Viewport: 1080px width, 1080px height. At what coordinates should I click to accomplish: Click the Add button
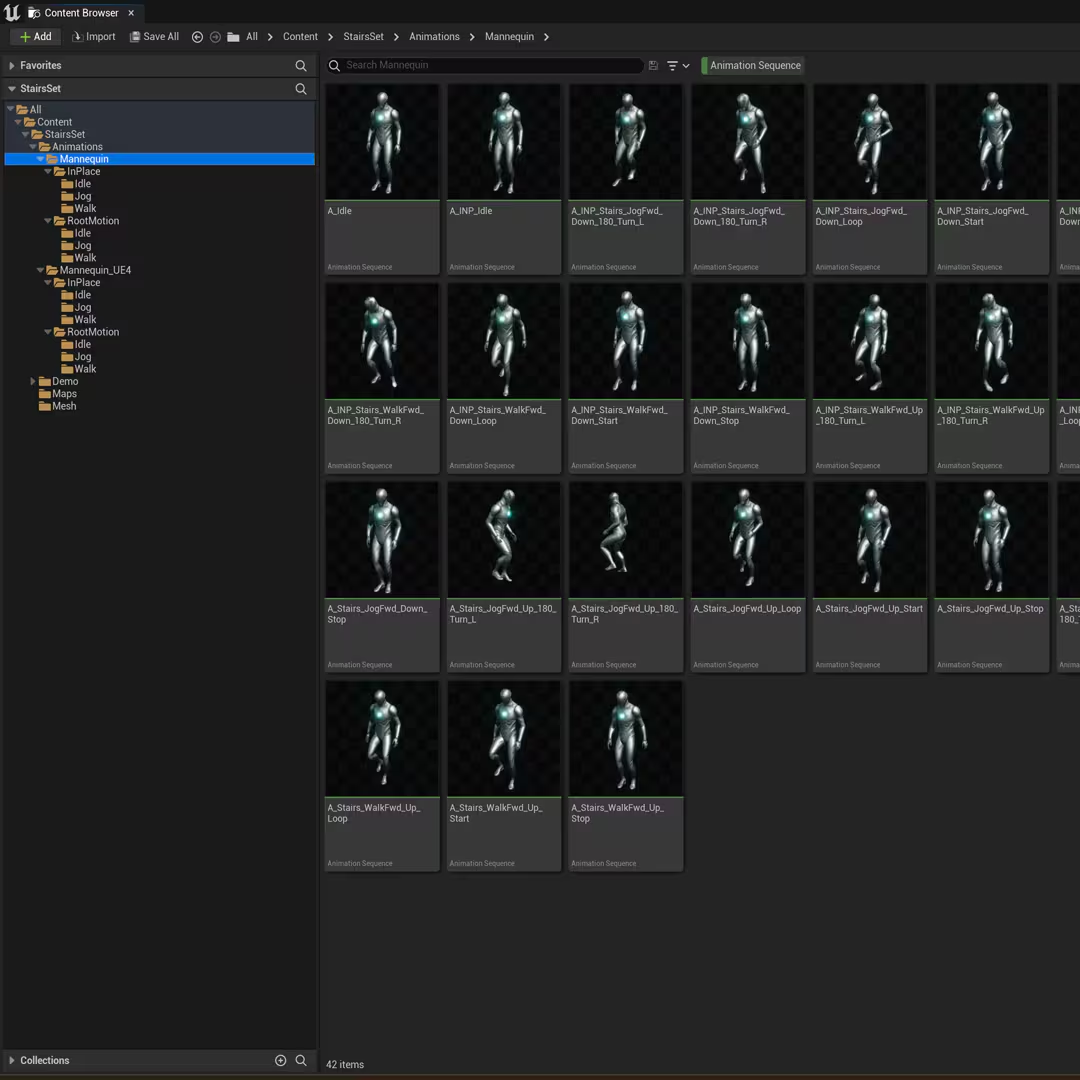[35, 37]
